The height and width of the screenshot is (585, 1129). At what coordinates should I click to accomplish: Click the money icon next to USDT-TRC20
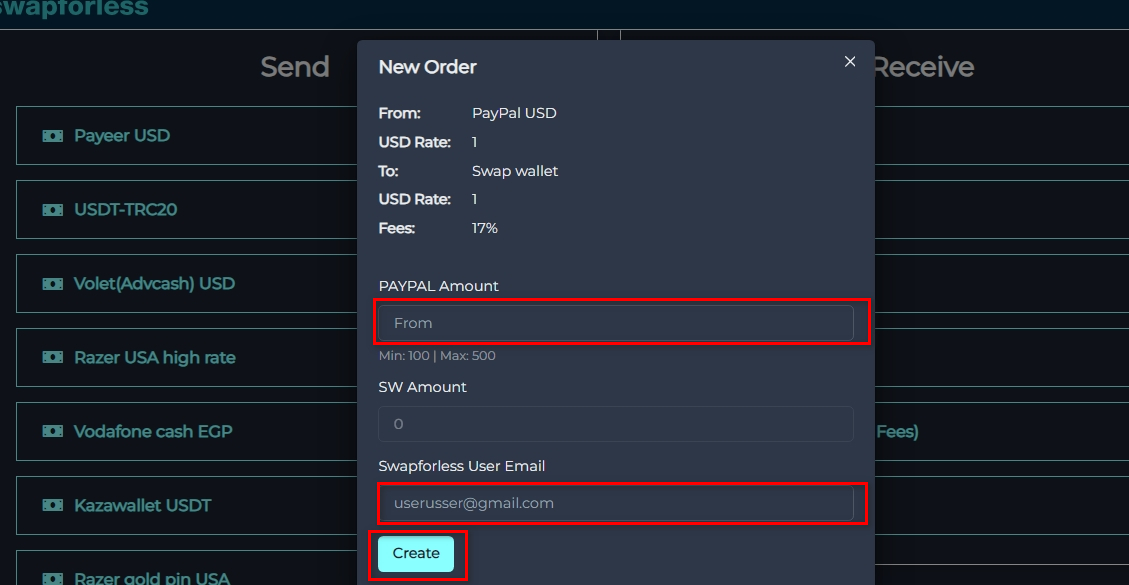pos(52,210)
